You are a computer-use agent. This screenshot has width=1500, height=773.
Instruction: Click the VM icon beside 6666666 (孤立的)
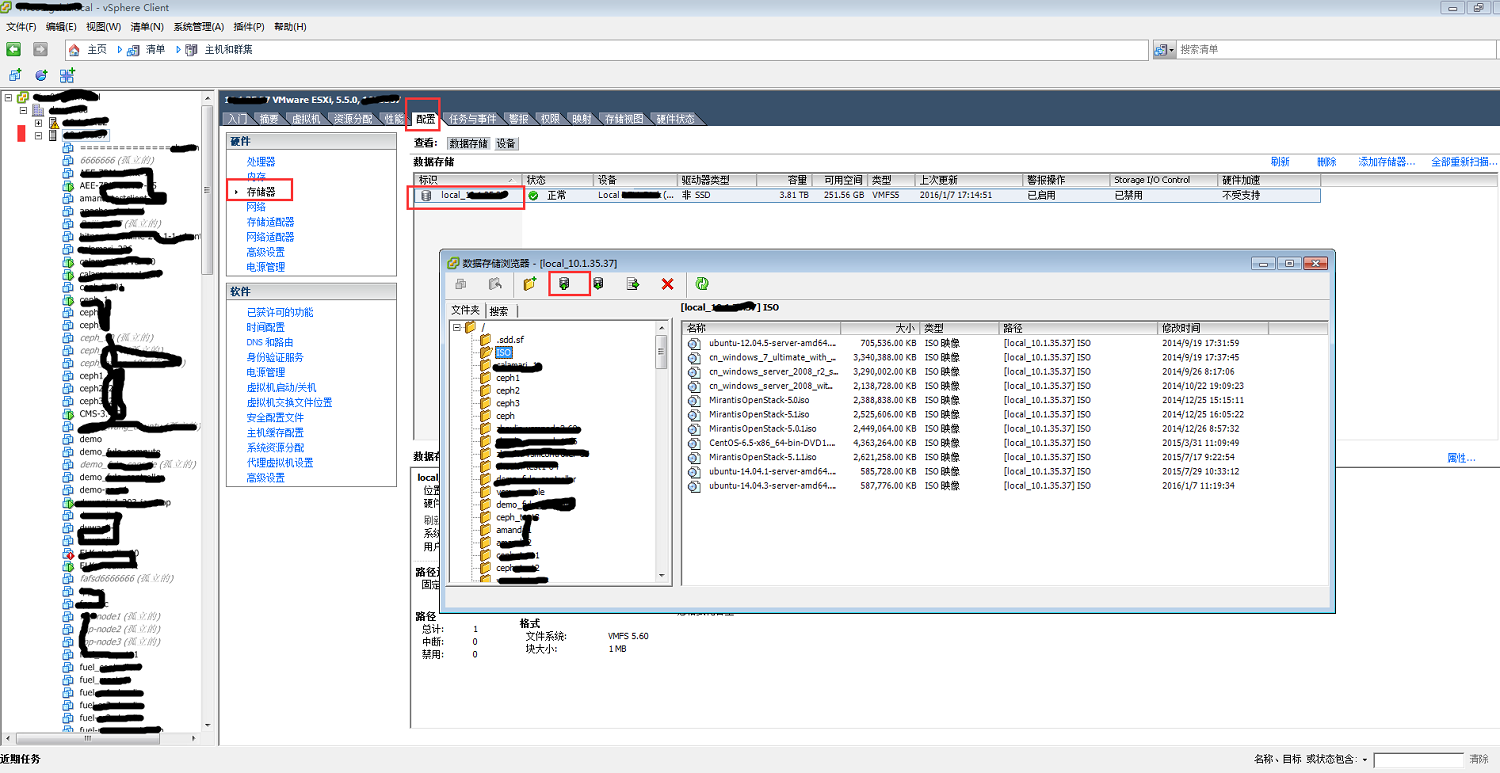[68, 160]
